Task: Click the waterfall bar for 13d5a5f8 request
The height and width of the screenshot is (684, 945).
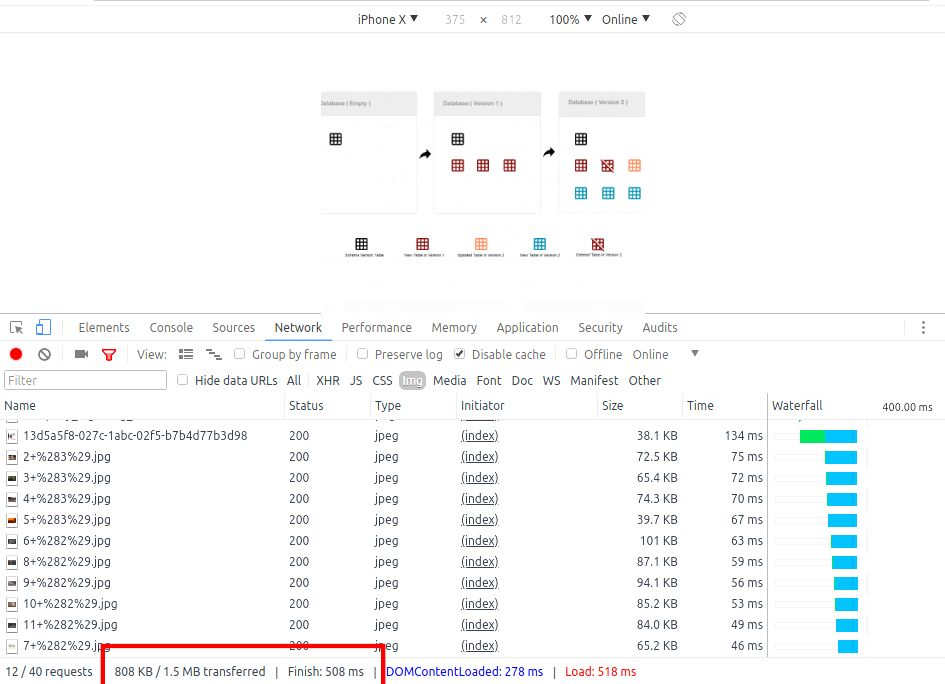Action: point(828,436)
